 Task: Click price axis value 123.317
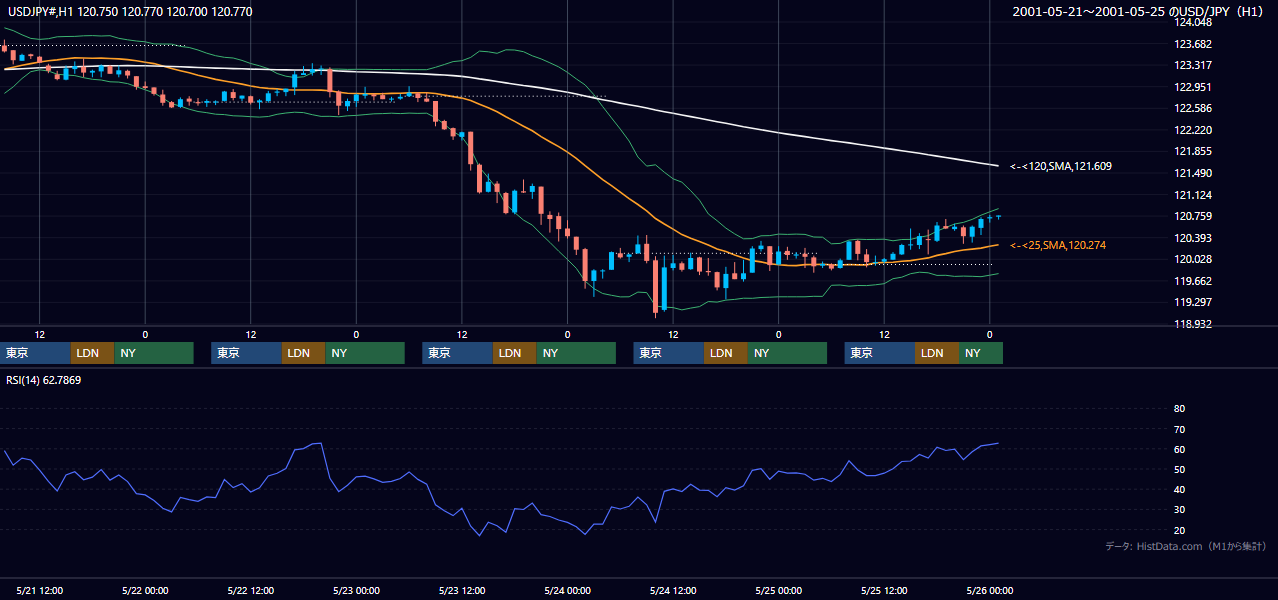coord(1193,66)
